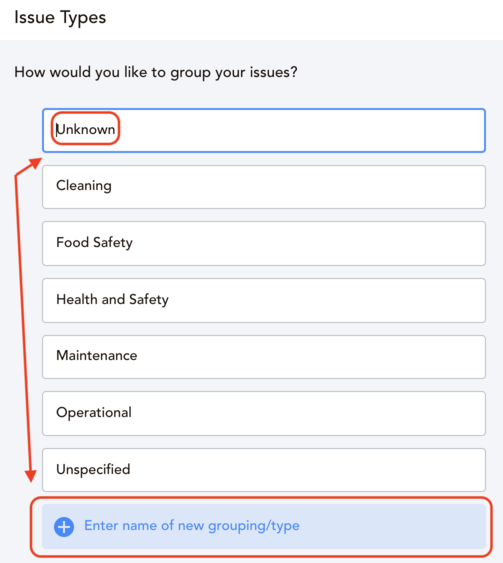Click the Health and Safety label text
The width and height of the screenshot is (503, 563).
tap(112, 299)
